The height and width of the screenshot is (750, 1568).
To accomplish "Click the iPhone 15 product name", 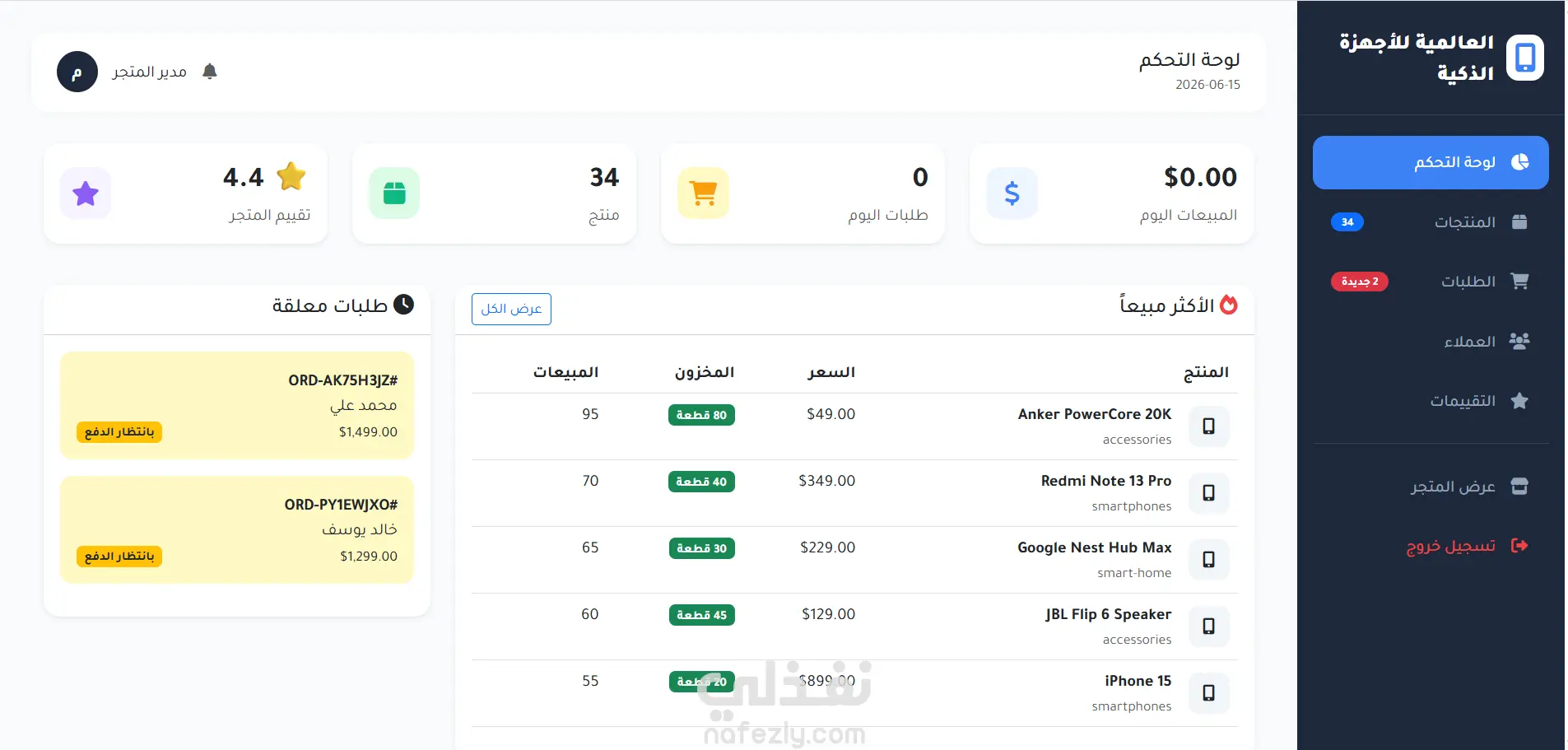I will click(1138, 681).
